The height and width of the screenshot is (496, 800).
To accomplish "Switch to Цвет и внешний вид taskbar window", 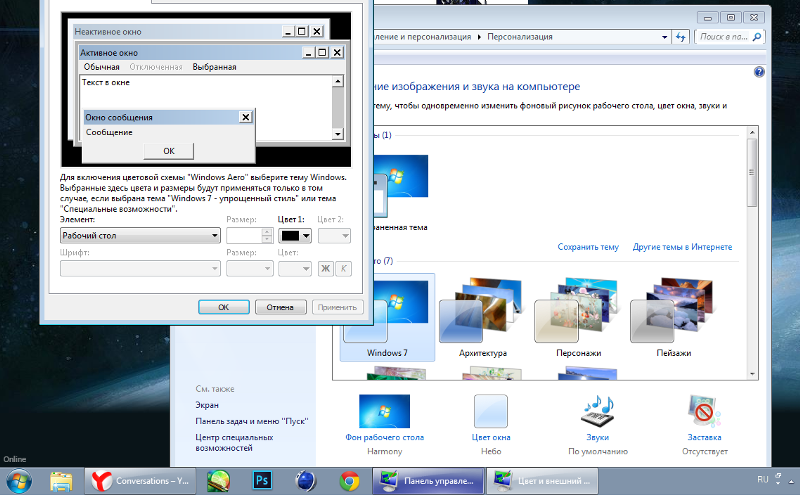I will click(x=542, y=481).
